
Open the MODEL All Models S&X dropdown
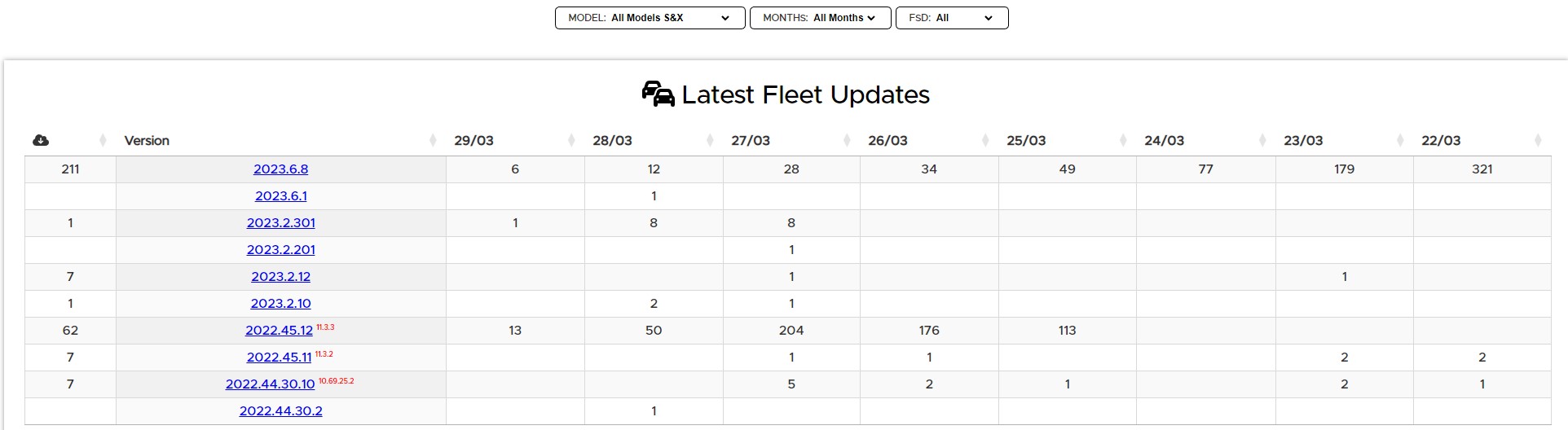pyautogui.click(x=650, y=18)
